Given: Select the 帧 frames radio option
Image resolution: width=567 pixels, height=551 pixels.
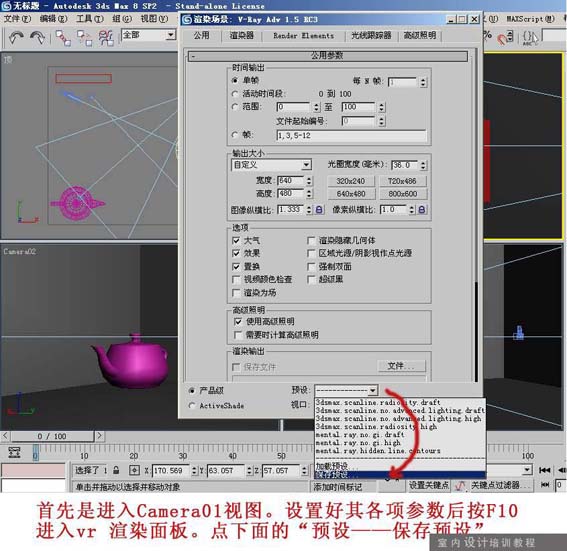Looking at the screenshot, I should [x=235, y=135].
